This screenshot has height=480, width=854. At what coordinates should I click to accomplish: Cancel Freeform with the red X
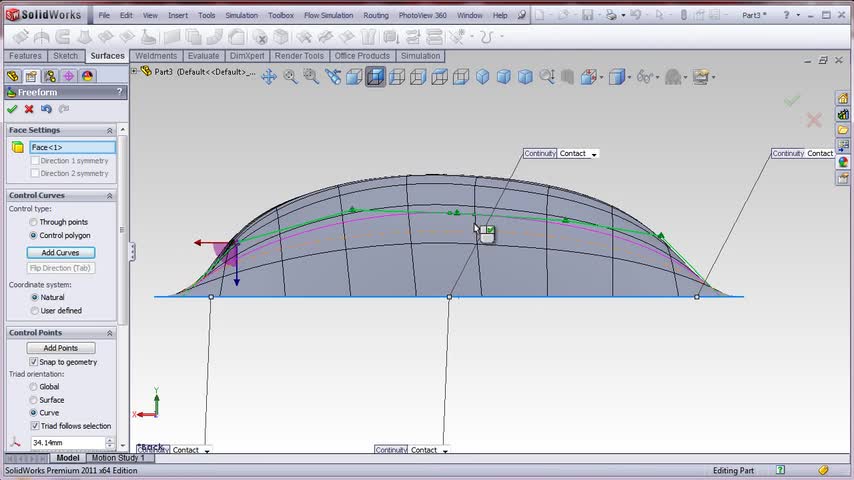[29, 109]
